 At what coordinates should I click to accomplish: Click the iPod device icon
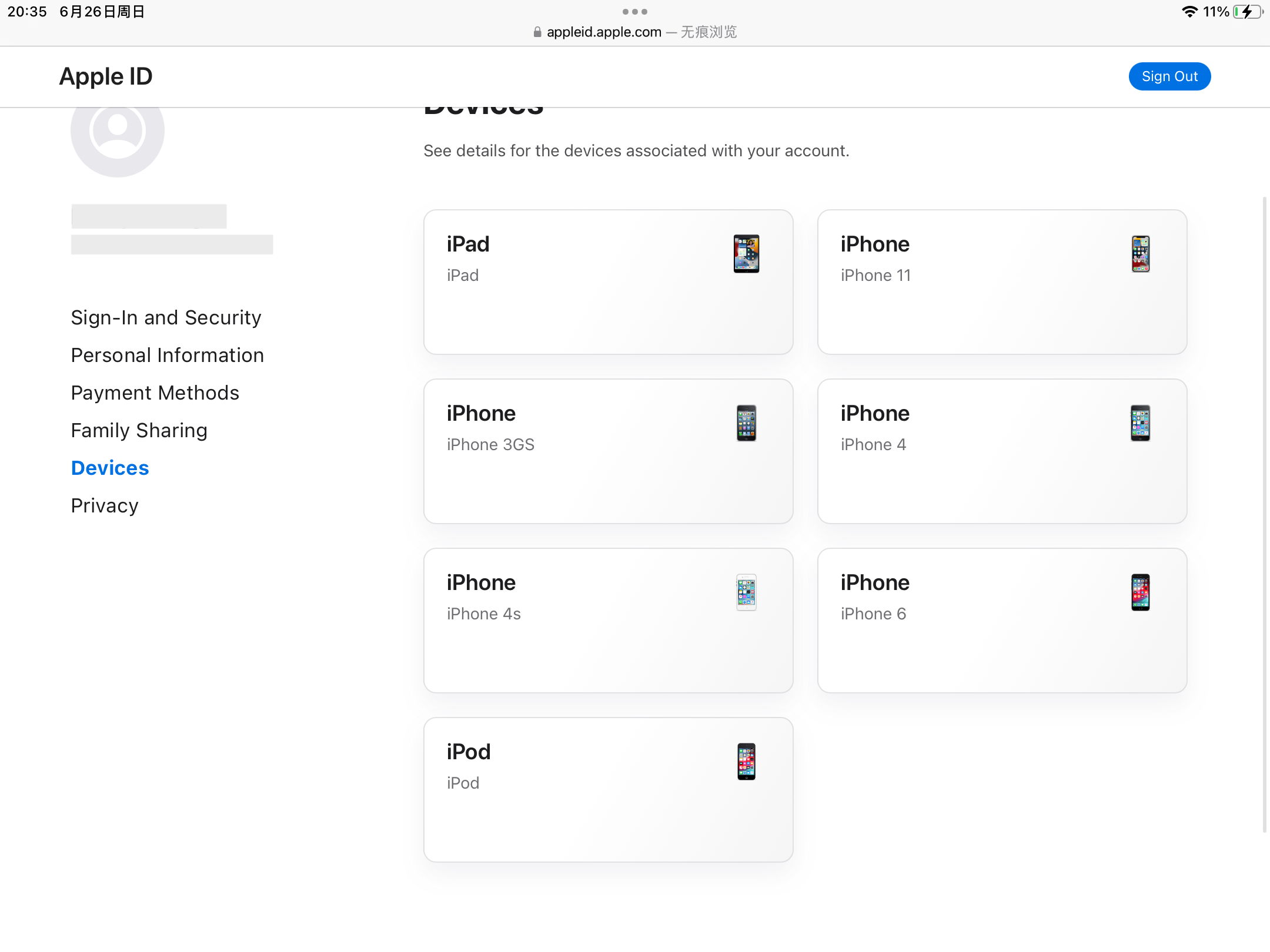pyautogui.click(x=746, y=762)
